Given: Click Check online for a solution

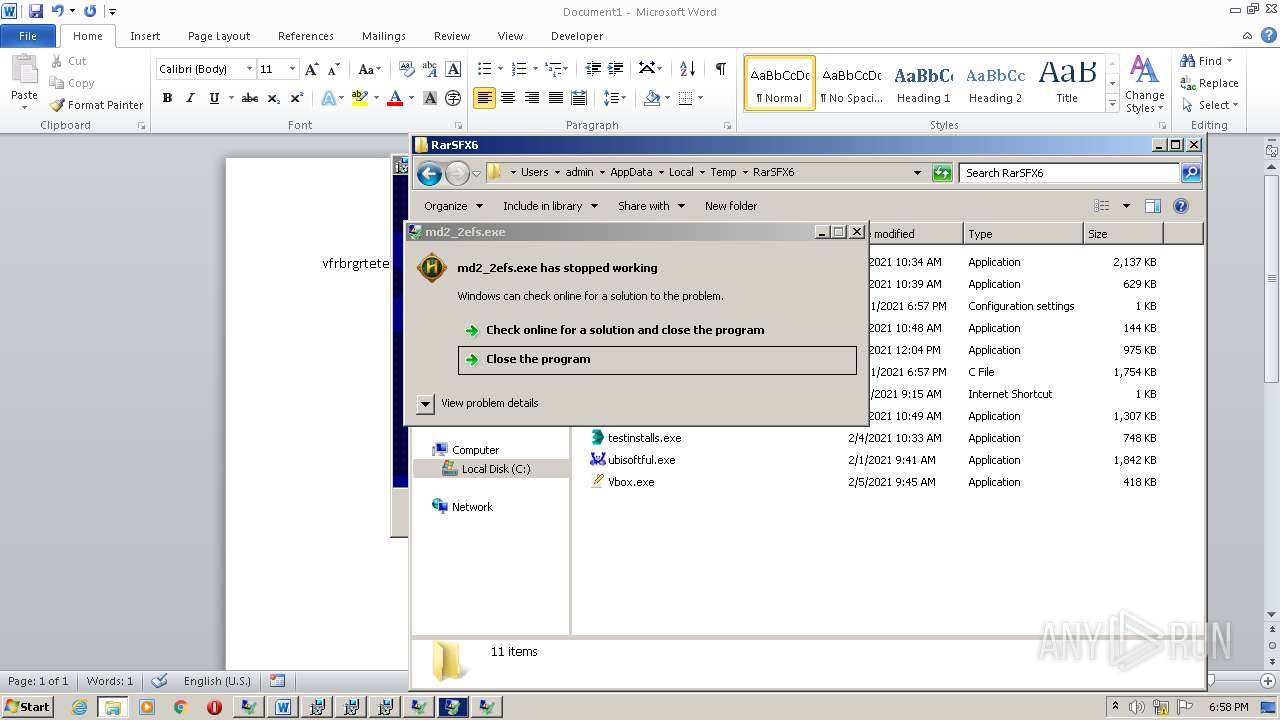Looking at the screenshot, I should 625,330.
